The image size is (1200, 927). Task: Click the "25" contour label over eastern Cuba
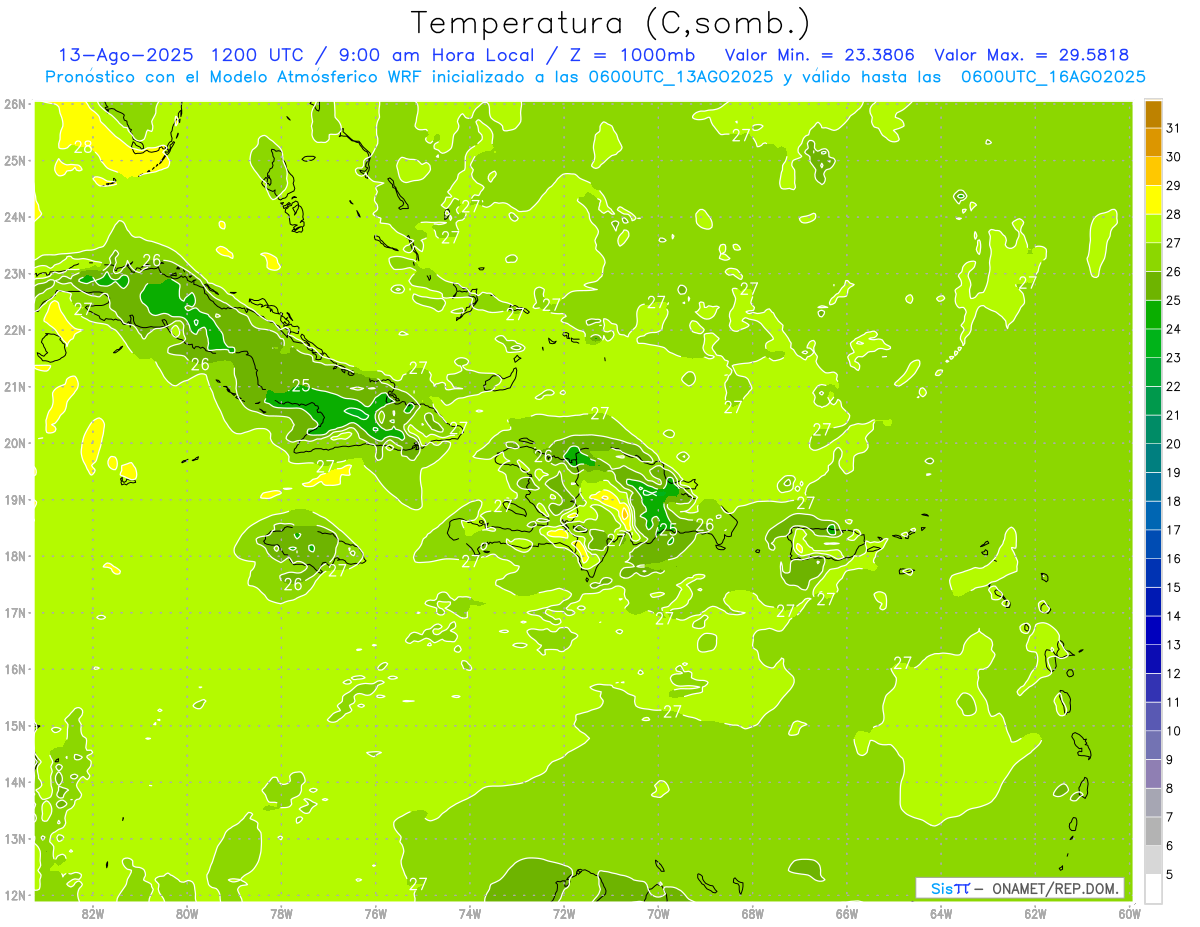[301, 385]
